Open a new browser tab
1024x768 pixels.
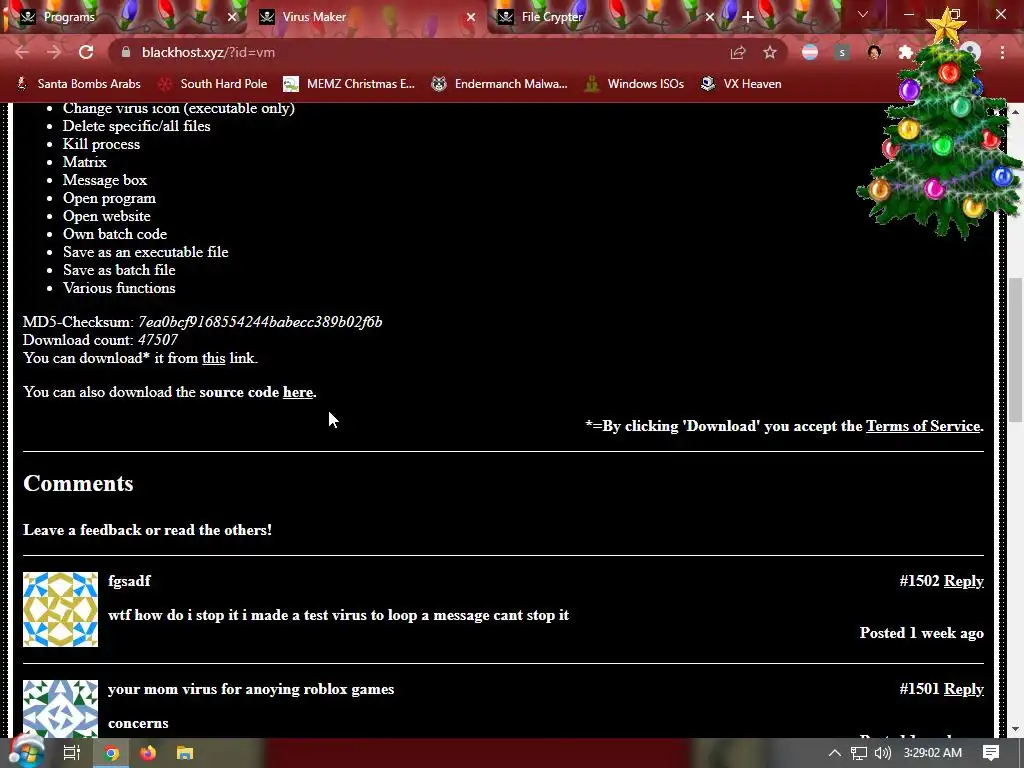click(748, 17)
